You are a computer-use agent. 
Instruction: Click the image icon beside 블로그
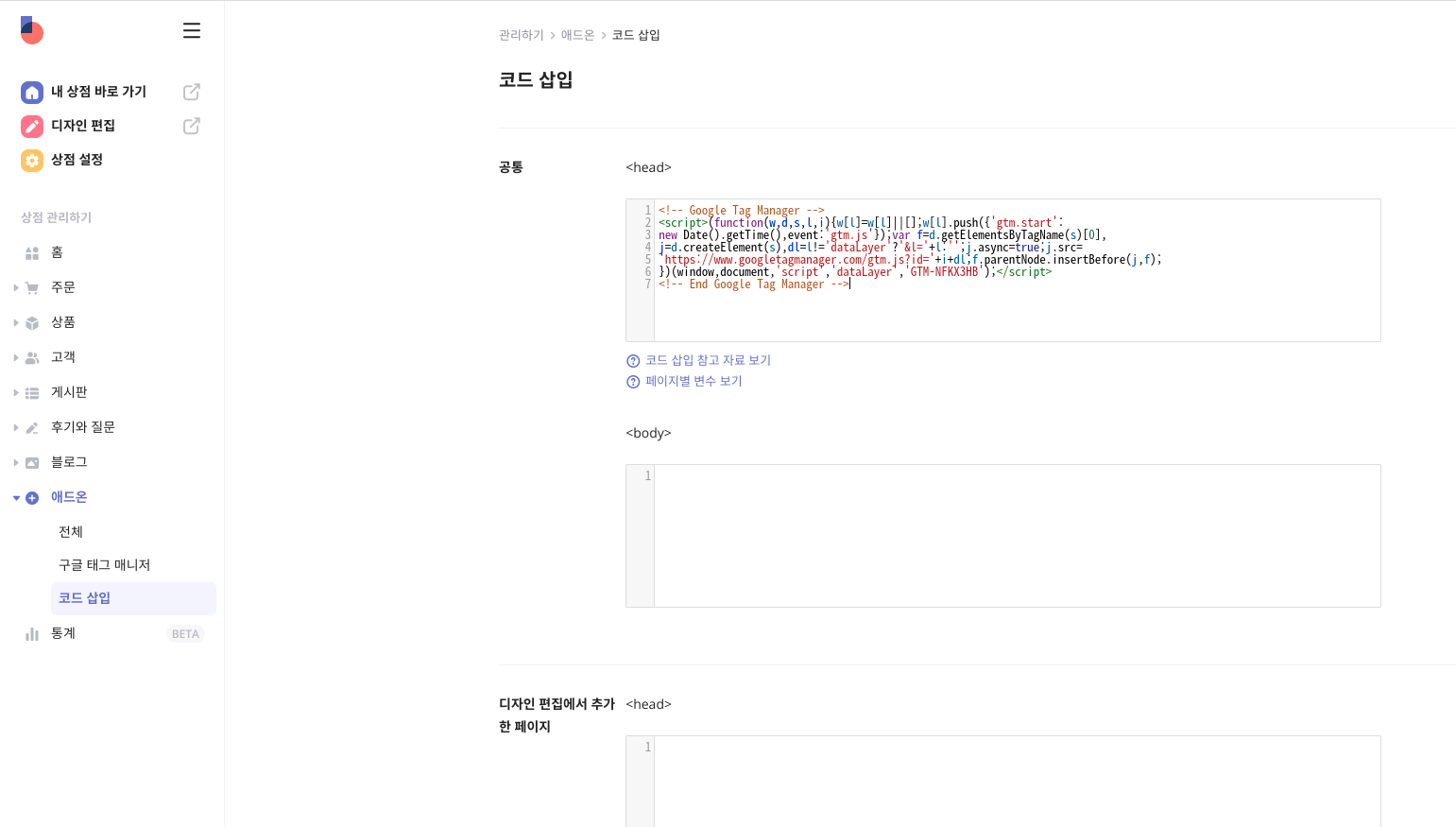[x=32, y=463]
